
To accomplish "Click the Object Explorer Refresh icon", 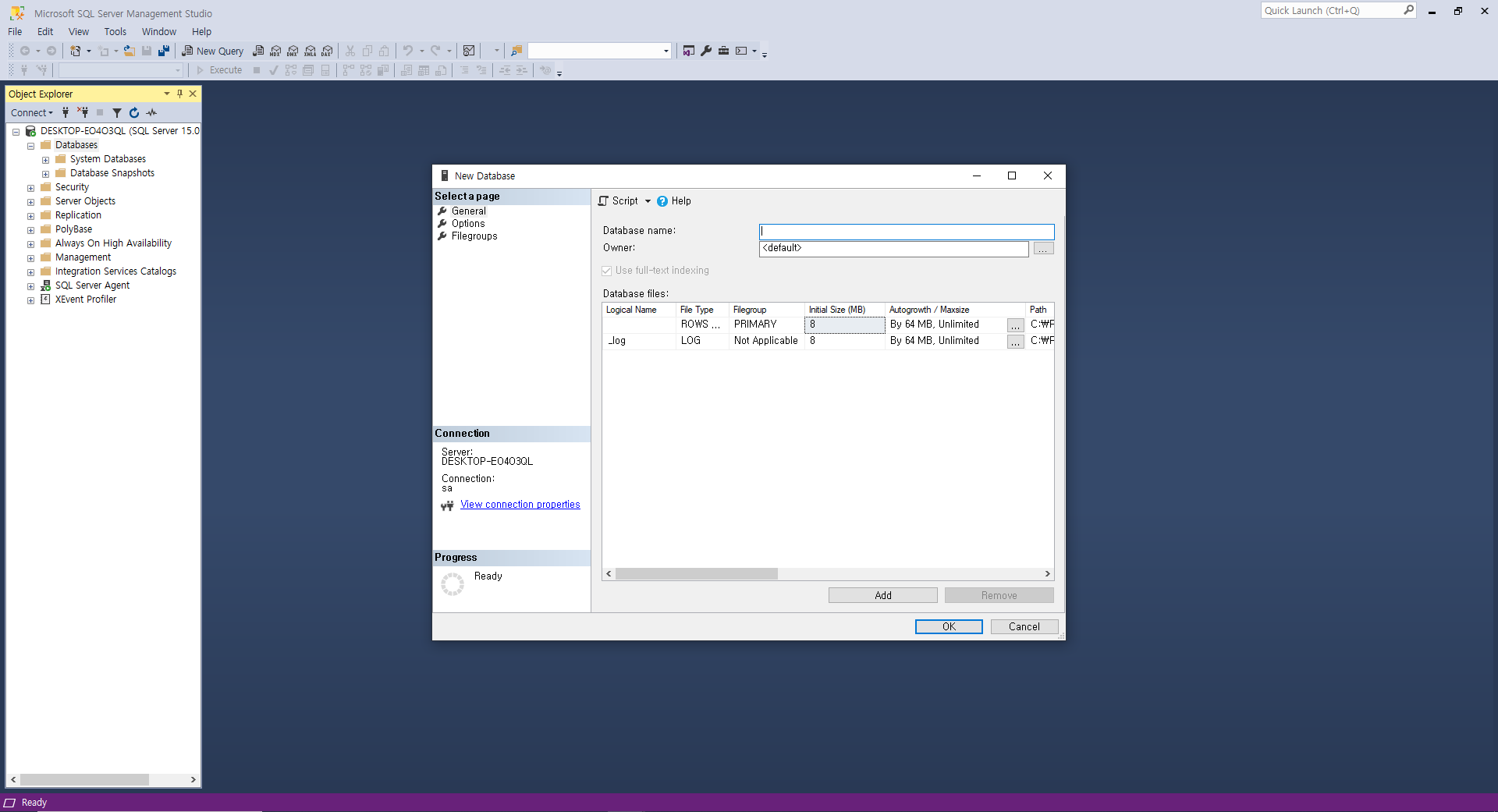I will [x=134, y=112].
